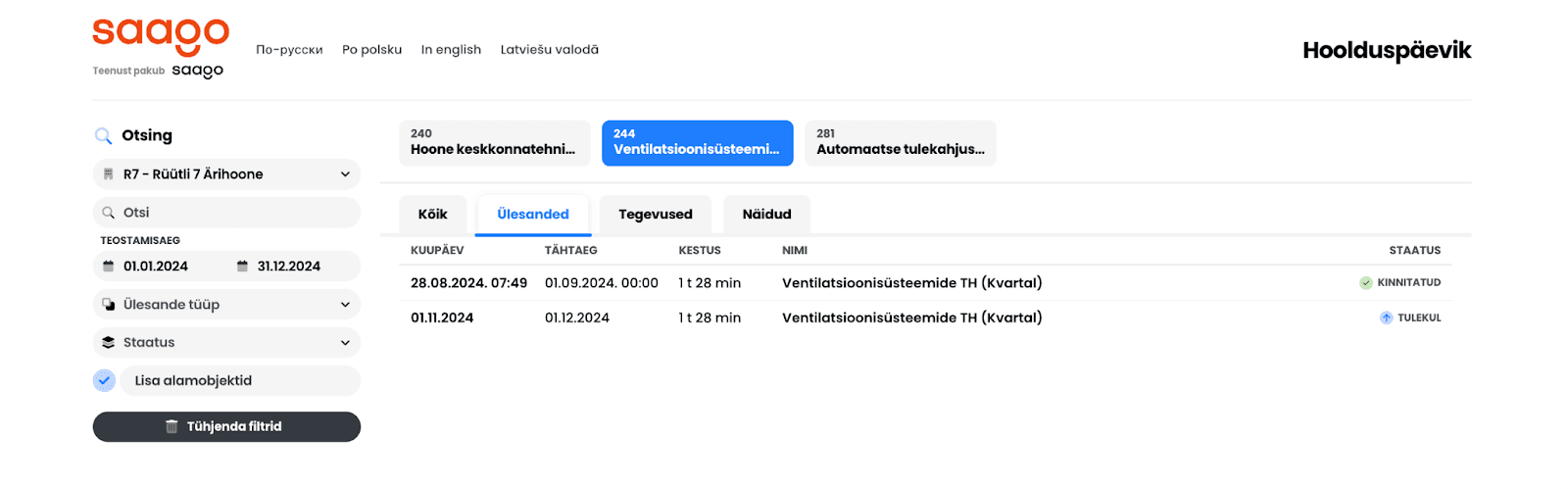This screenshot has height=489, width=1568.
Task: Switch language to In english
Action: click(x=451, y=50)
